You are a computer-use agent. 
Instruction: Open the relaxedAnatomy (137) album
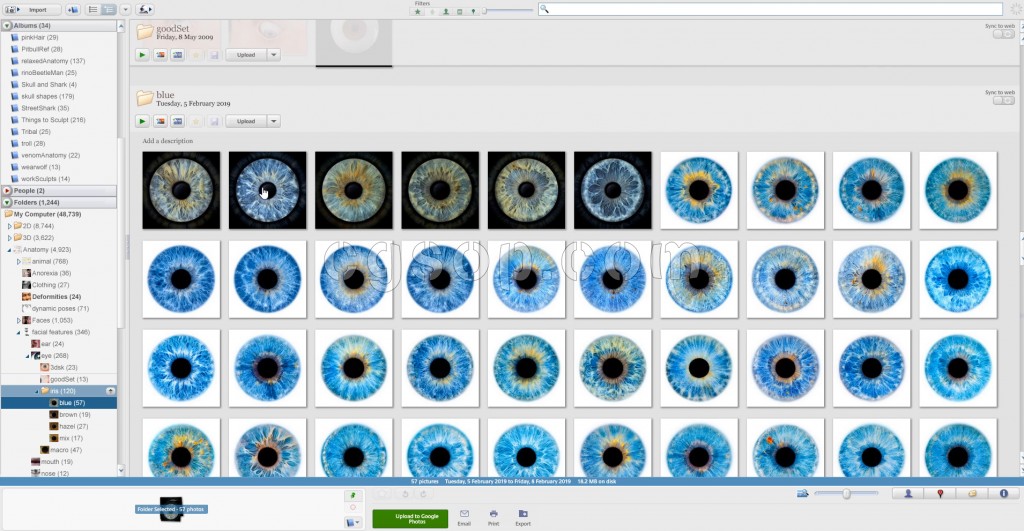tap(53, 61)
